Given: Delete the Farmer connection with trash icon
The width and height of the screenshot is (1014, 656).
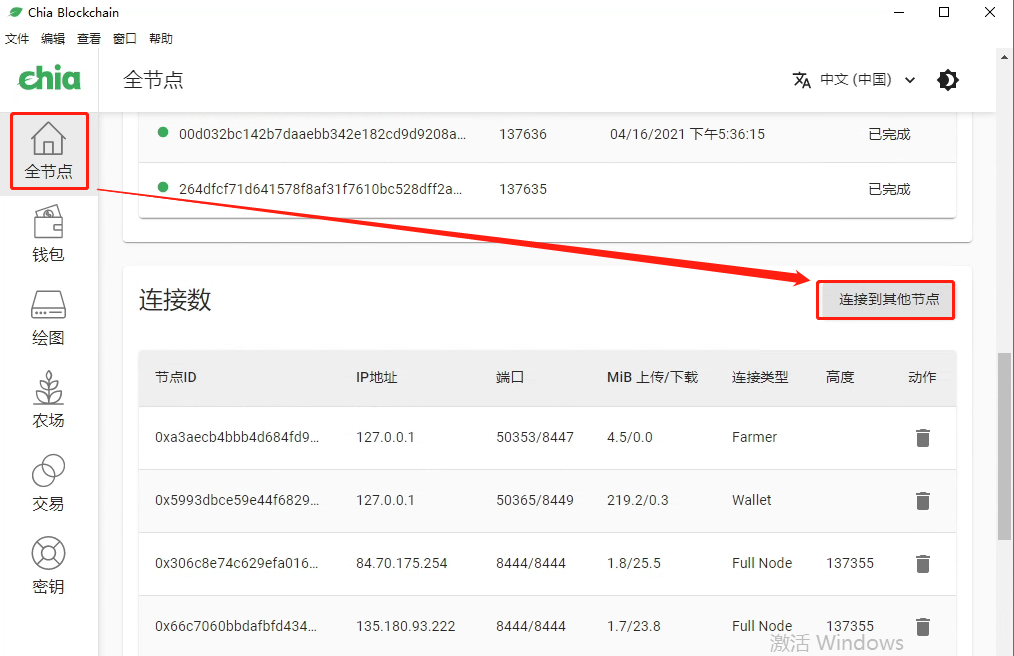Looking at the screenshot, I should (922, 437).
